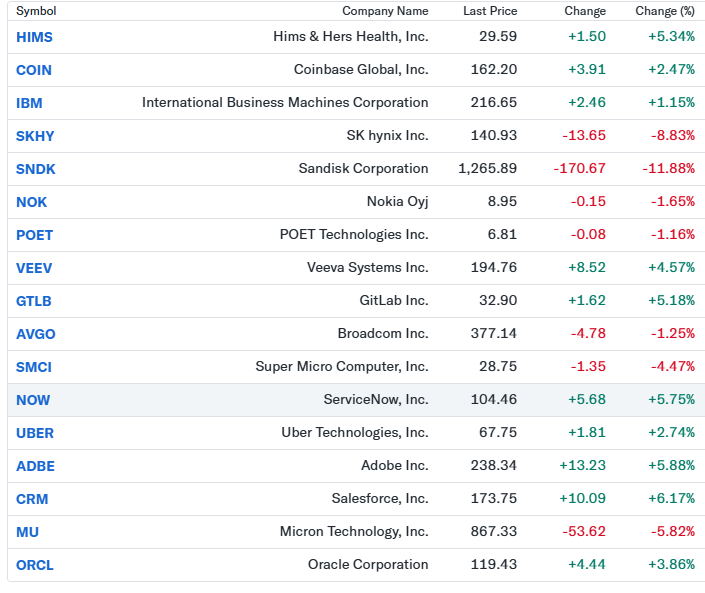Select the last price 119.43

pyautogui.click(x=494, y=564)
